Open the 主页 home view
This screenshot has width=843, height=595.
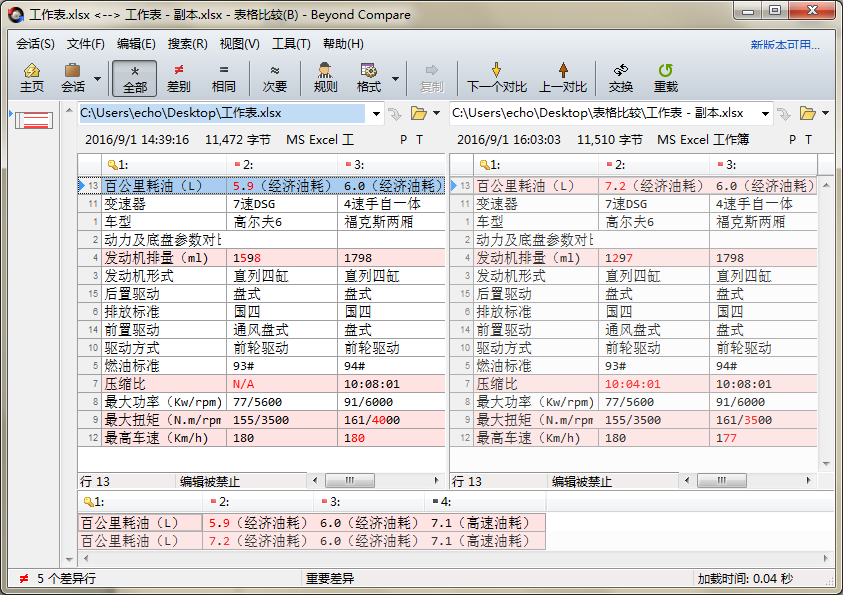pyautogui.click(x=32, y=75)
